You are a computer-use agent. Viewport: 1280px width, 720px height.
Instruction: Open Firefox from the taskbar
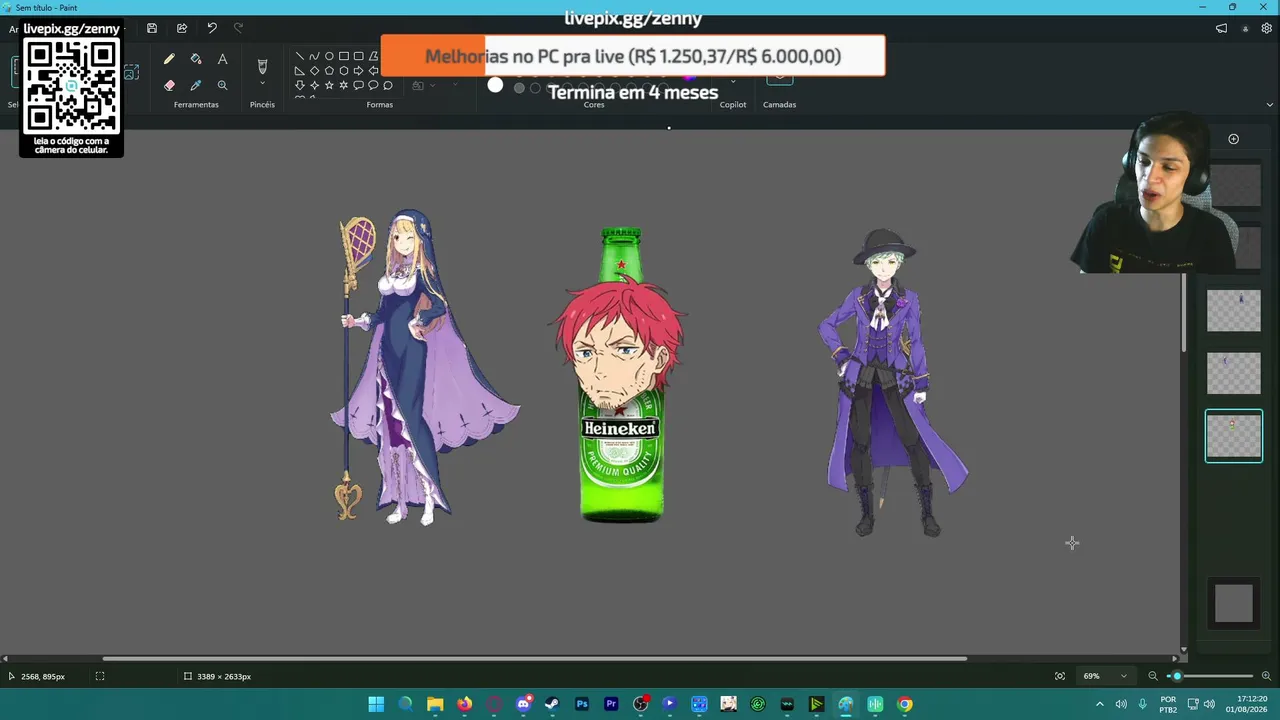click(464, 704)
